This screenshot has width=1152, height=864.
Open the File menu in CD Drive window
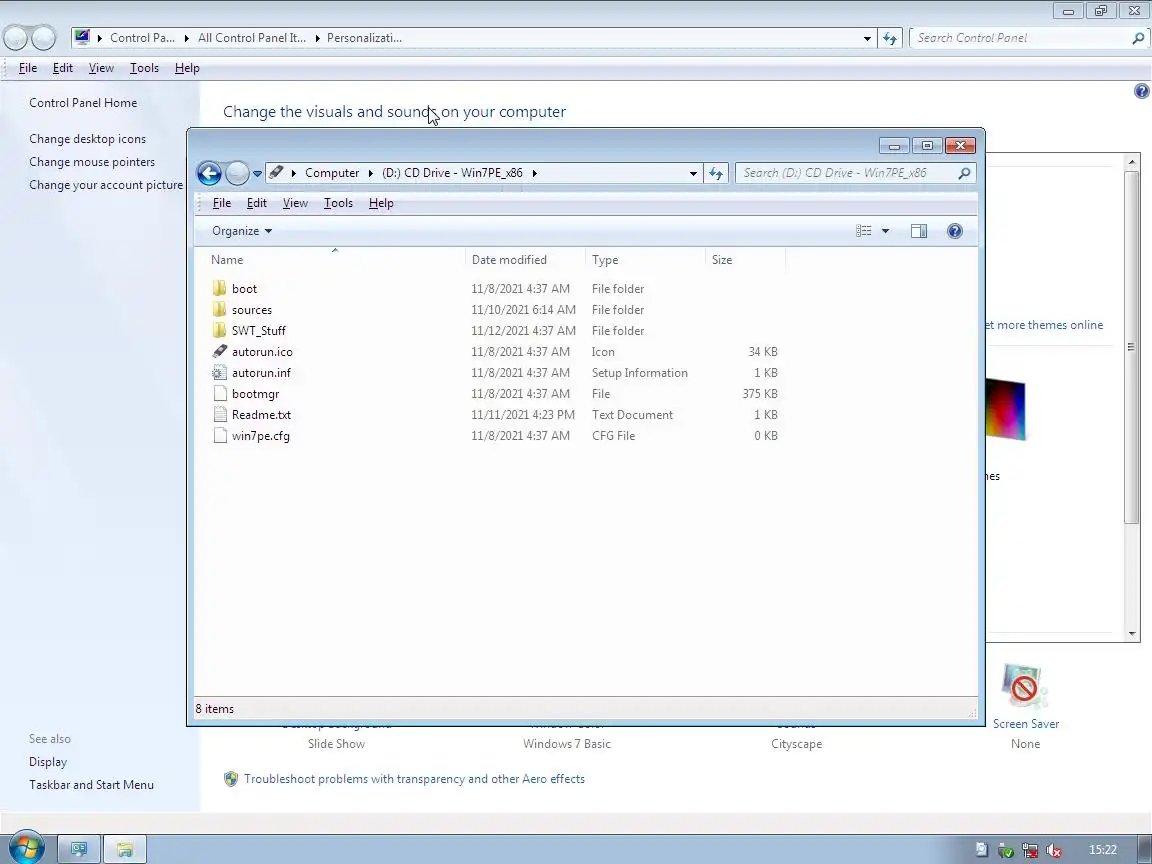click(222, 203)
